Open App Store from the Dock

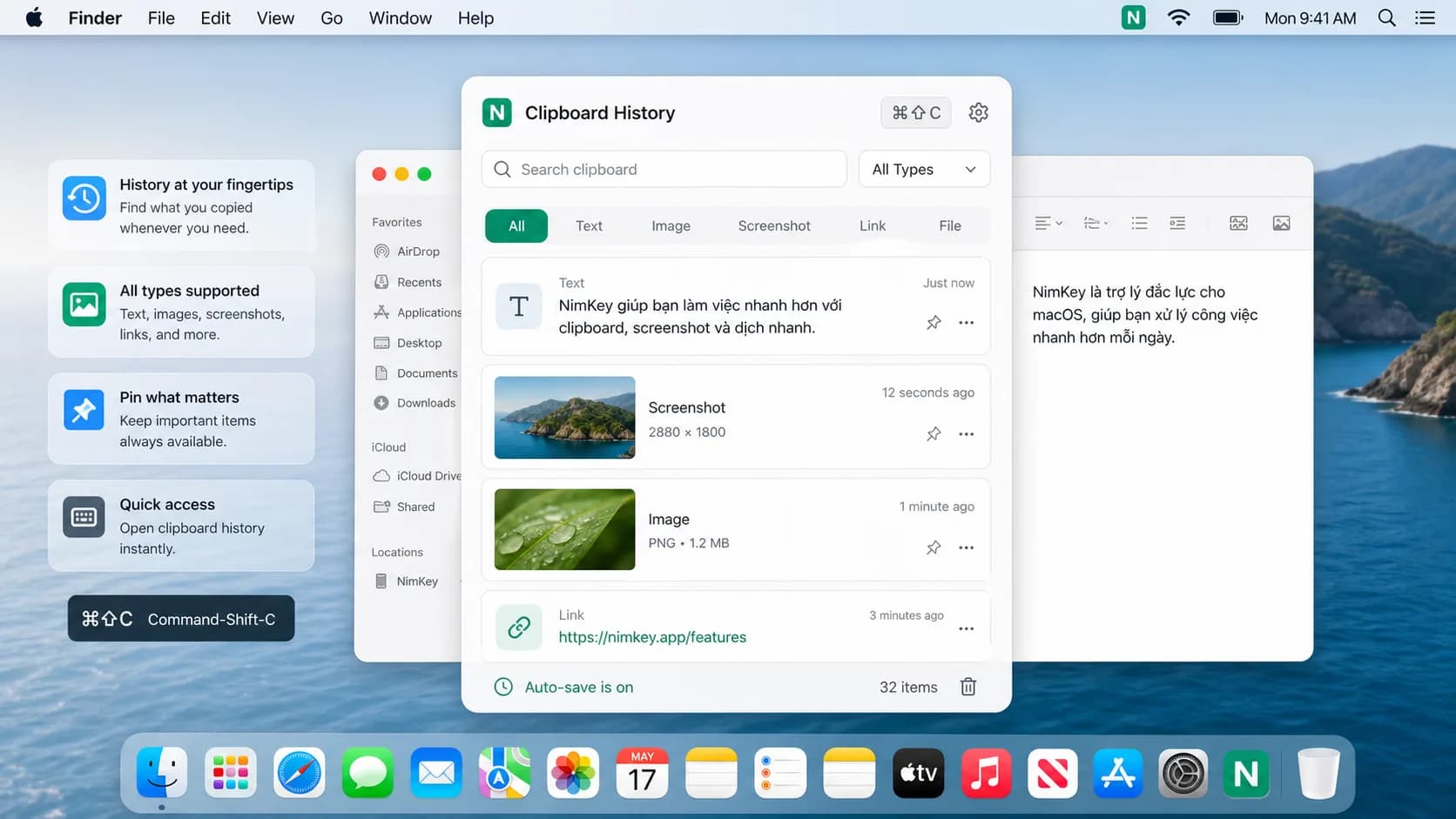click(x=1118, y=773)
